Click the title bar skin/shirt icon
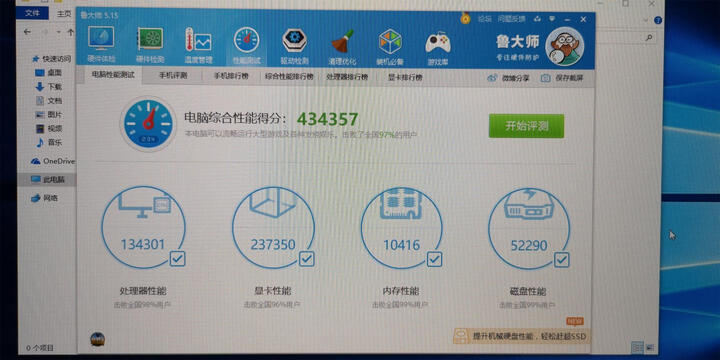 point(538,19)
